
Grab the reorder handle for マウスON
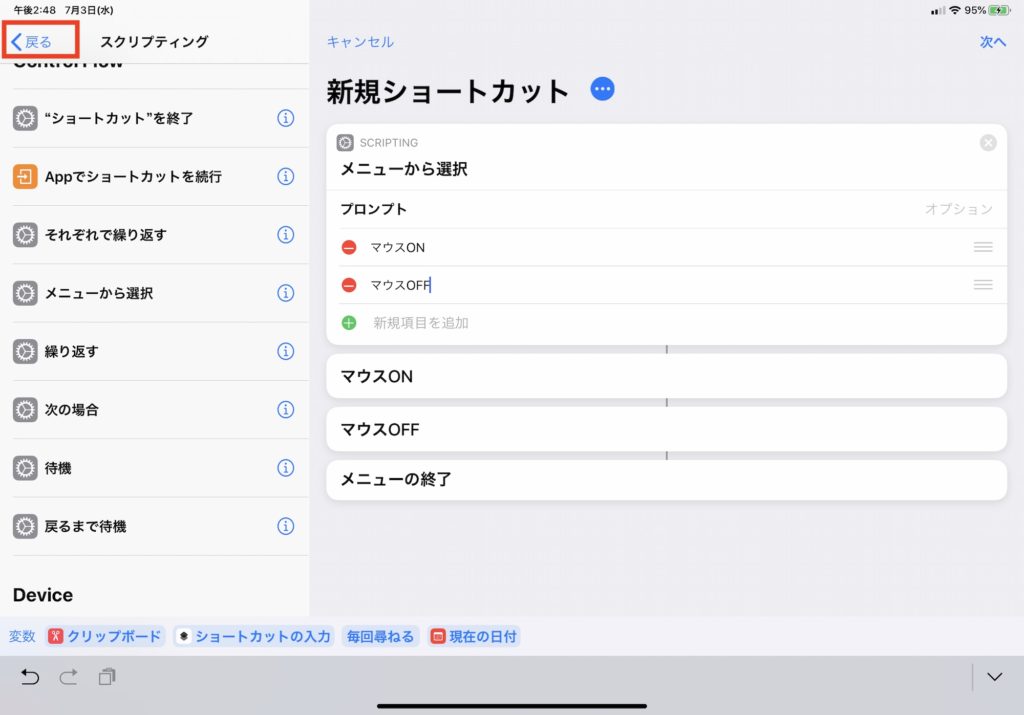pos(983,247)
